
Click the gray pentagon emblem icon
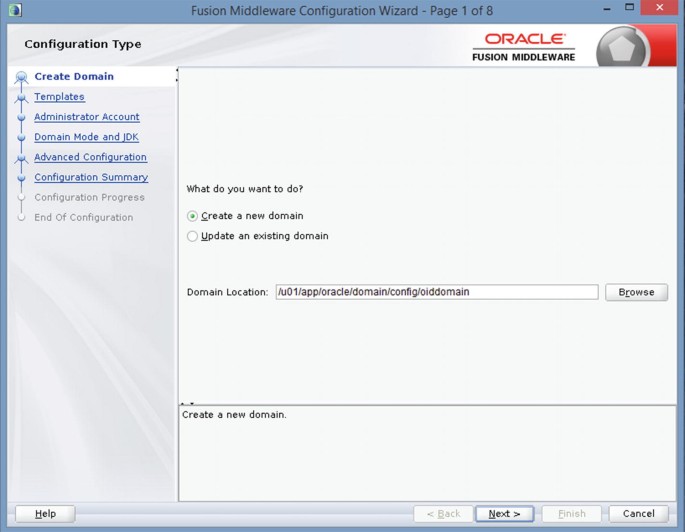(x=621, y=48)
